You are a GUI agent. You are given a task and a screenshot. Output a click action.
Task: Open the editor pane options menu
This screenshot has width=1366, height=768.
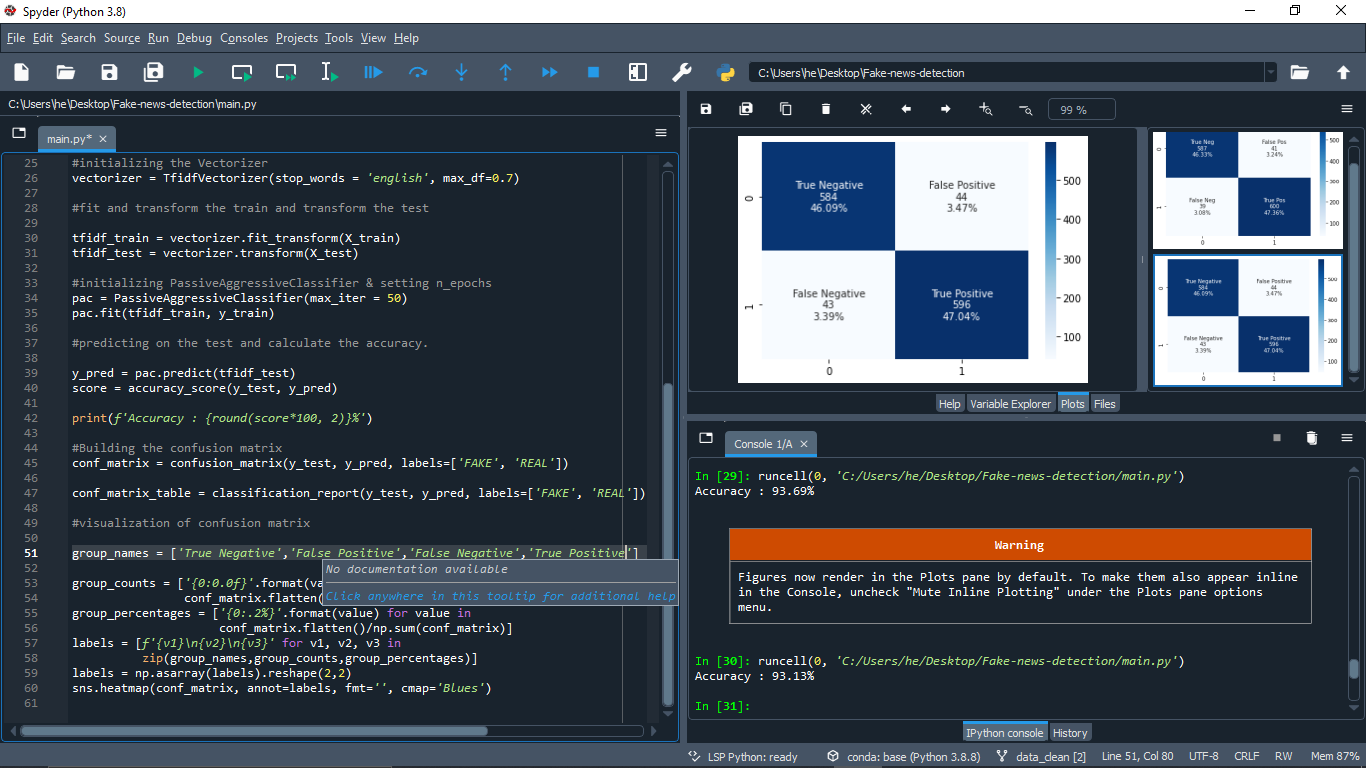tap(661, 133)
